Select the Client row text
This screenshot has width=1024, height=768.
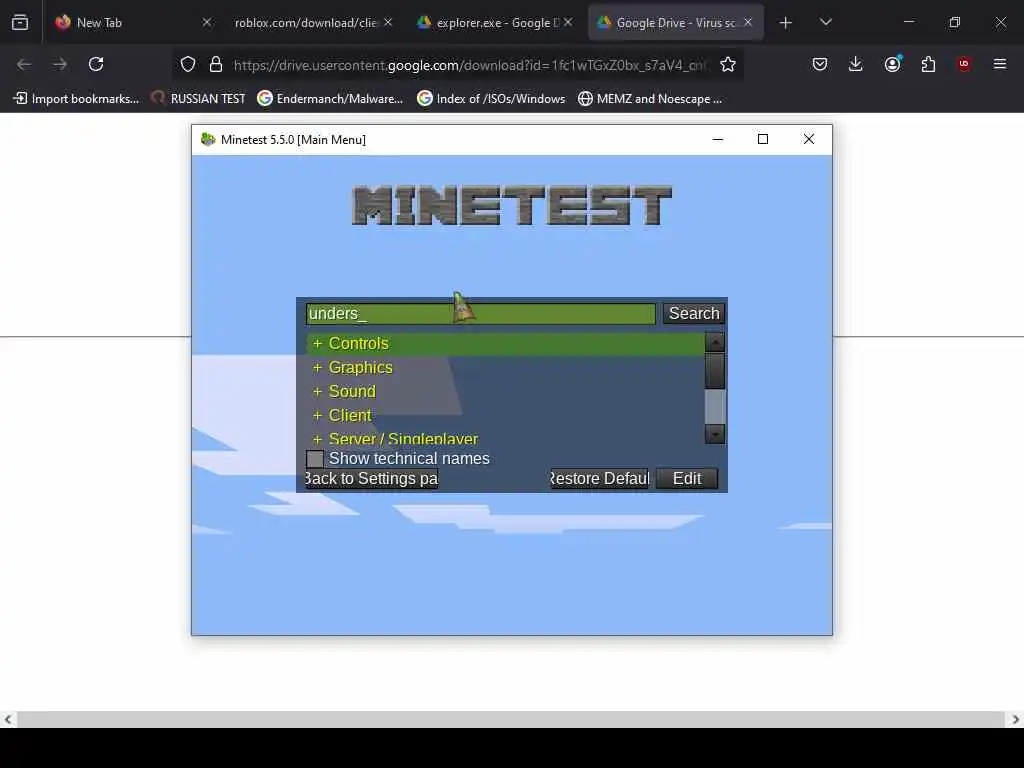point(350,415)
